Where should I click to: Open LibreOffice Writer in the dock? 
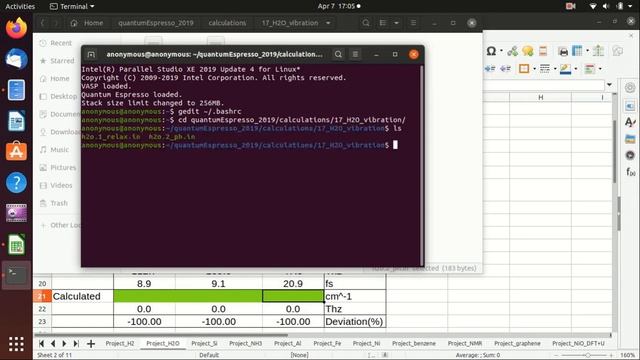click(16, 121)
